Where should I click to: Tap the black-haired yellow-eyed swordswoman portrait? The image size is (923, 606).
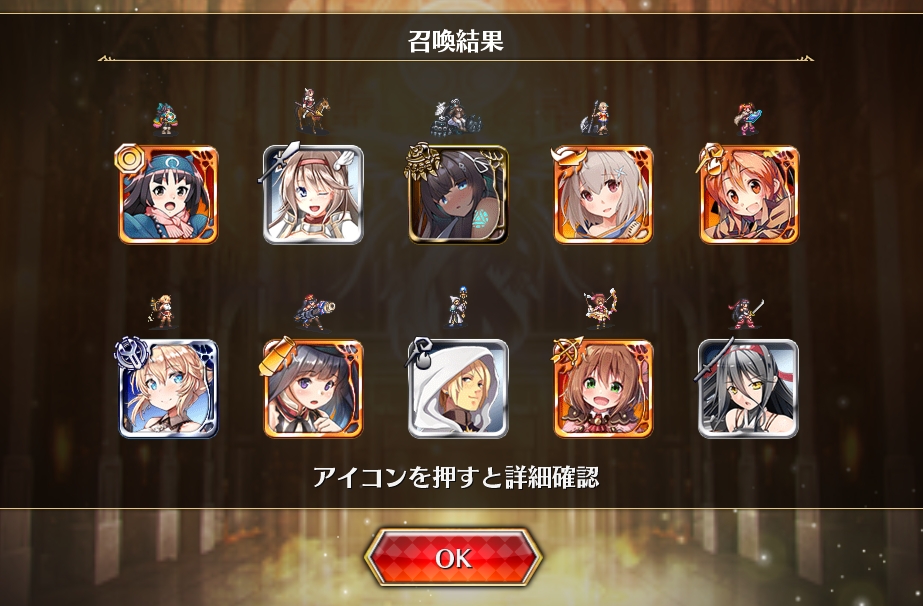[749, 389]
